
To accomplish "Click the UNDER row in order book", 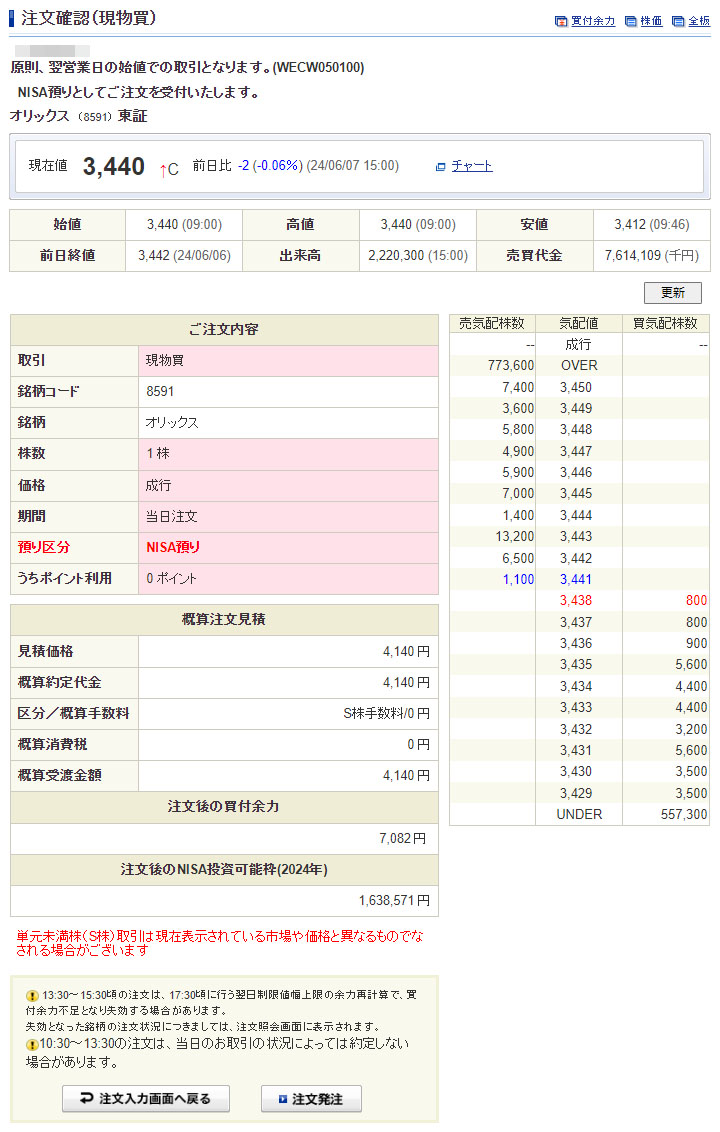I will 579,814.
